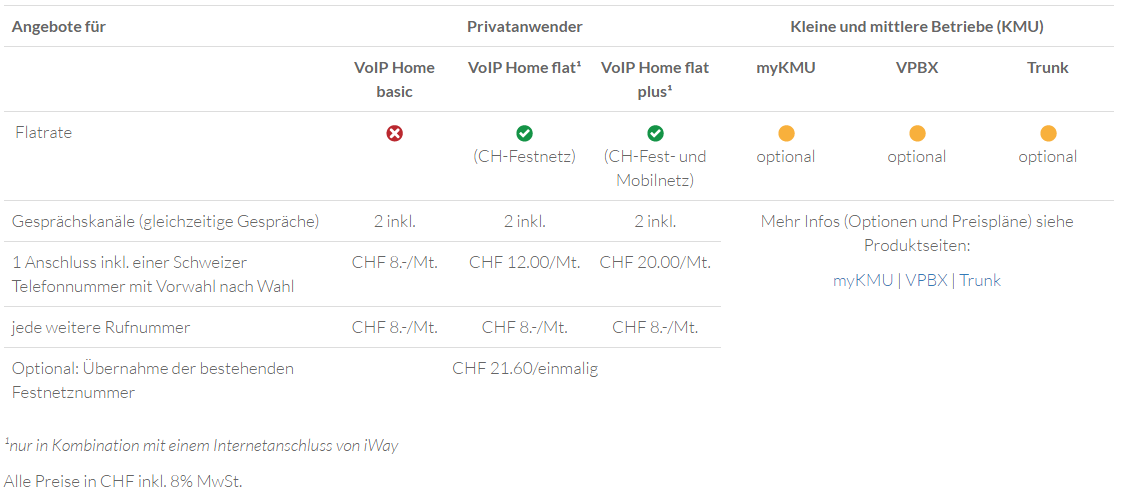1124x495 pixels.
Task: Click the CHF 12.00/Mt. price cell
Action: 525,262
